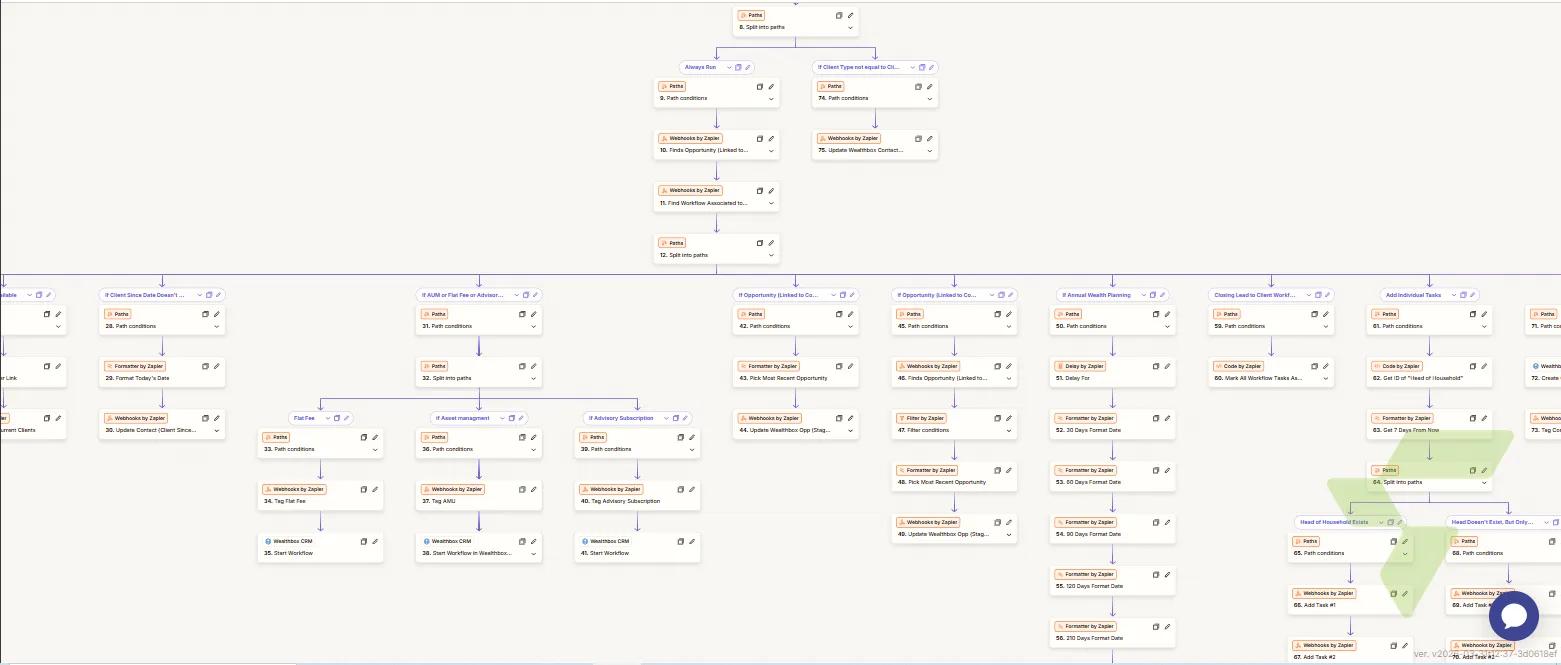The height and width of the screenshot is (665, 1561).
Task: Open Closing Lead to Client Workflow path dropdown
Action: point(1308,295)
